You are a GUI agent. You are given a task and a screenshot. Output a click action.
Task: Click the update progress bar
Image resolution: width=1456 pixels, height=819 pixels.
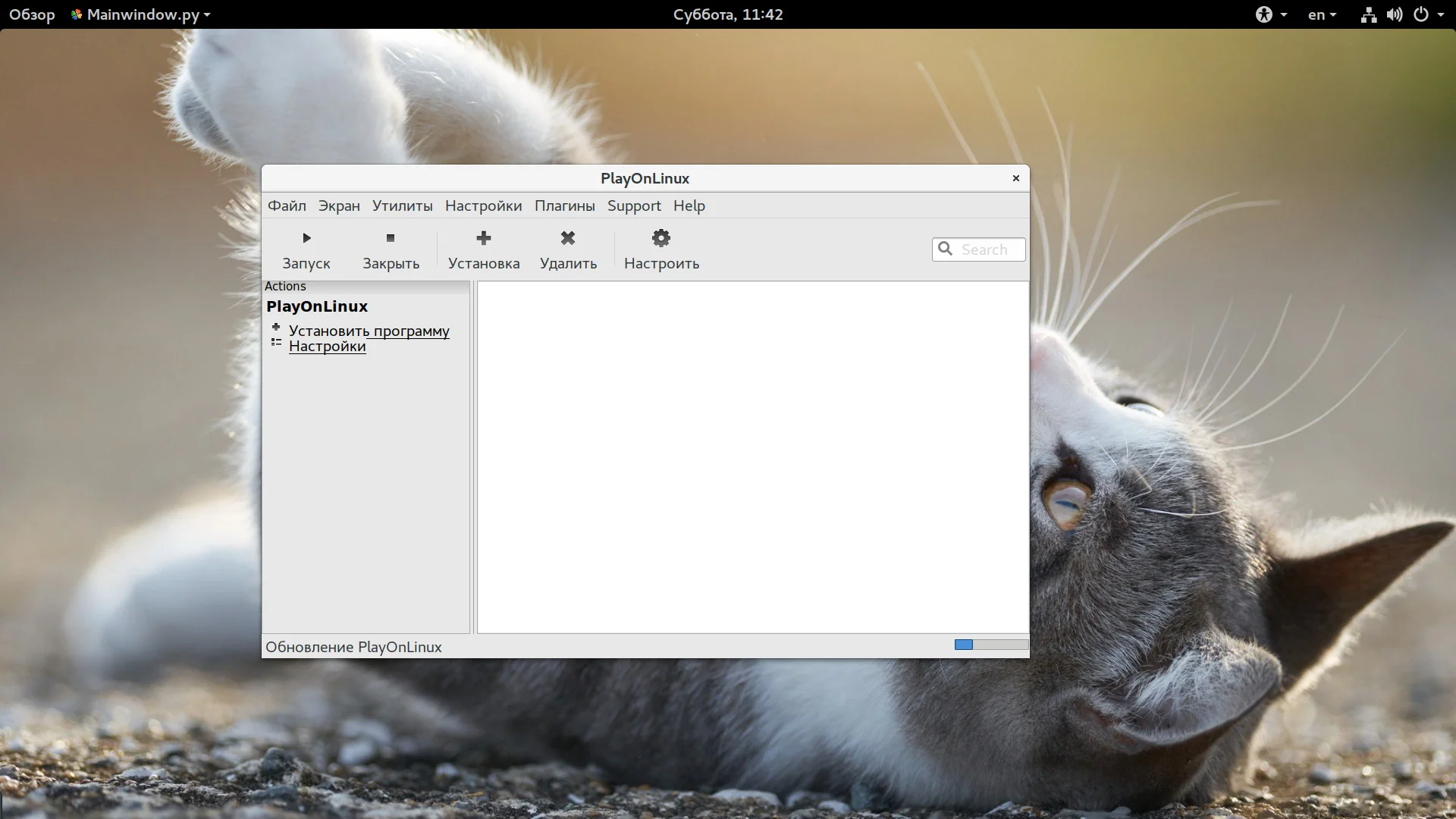click(990, 645)
